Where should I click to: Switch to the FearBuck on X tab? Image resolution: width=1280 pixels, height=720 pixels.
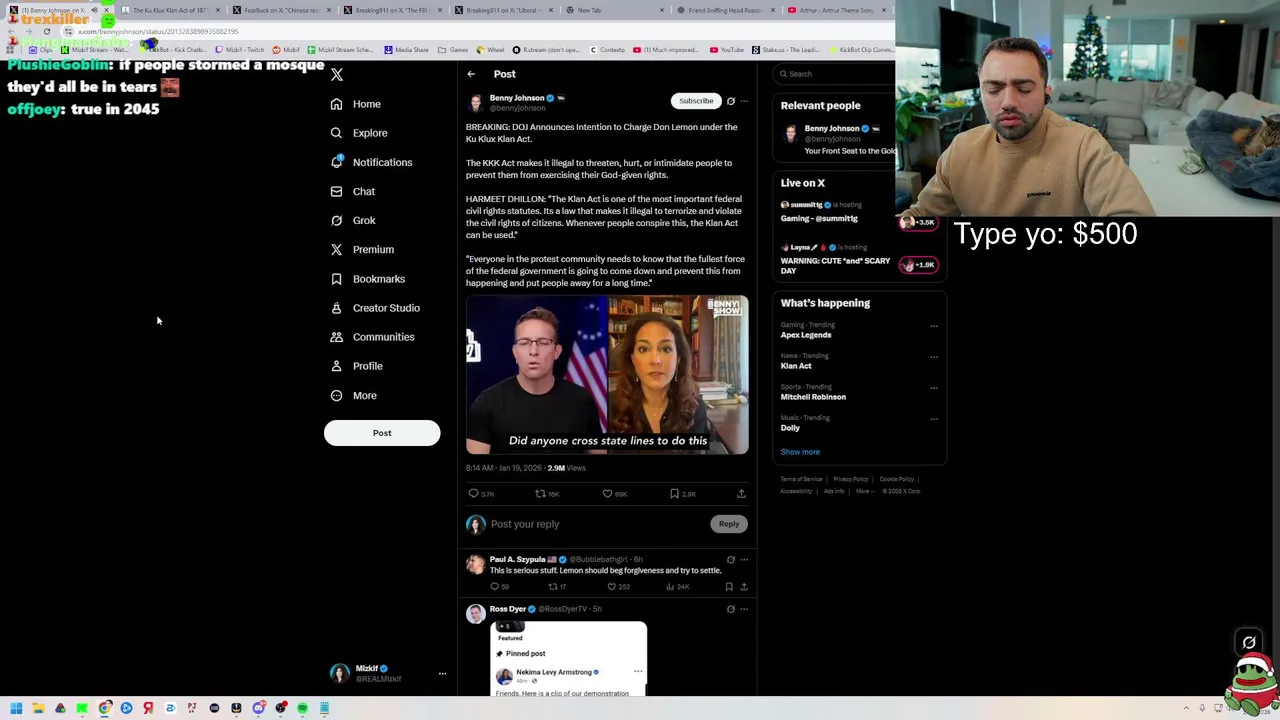280,10
